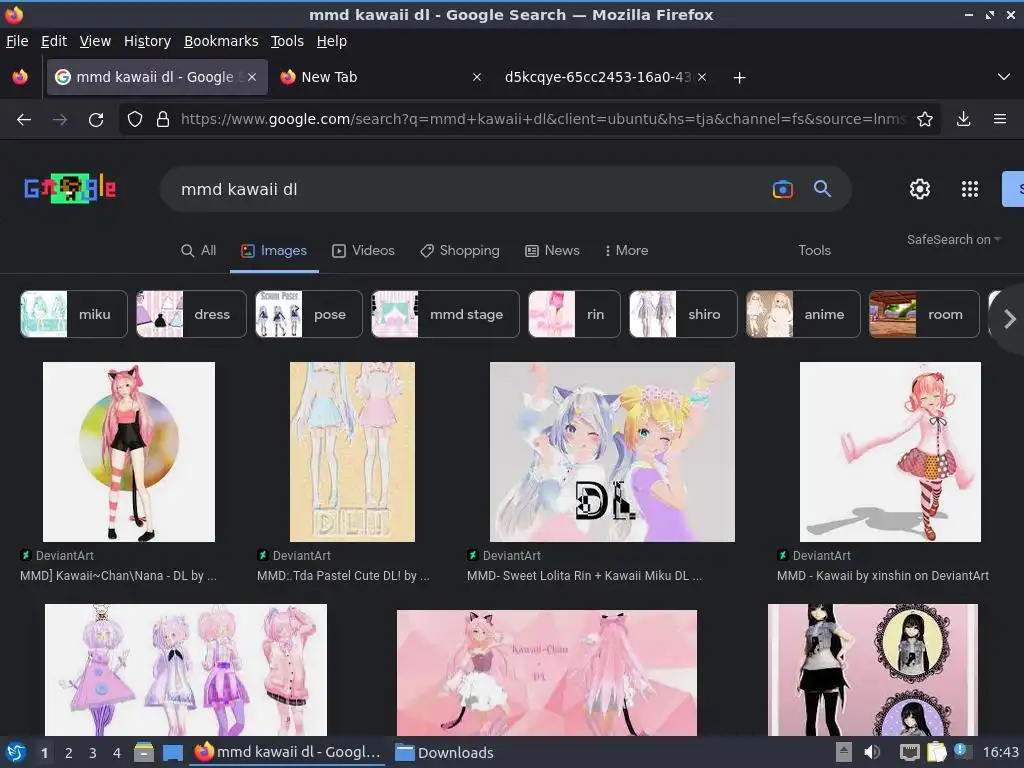Close the mmd kawaii dl Google tab

pyautogui.click(x=252, y=77)
